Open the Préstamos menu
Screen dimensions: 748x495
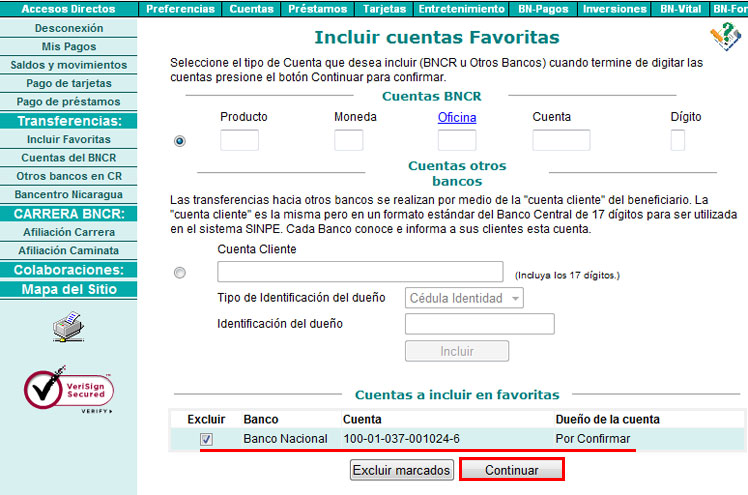point(318,9)
